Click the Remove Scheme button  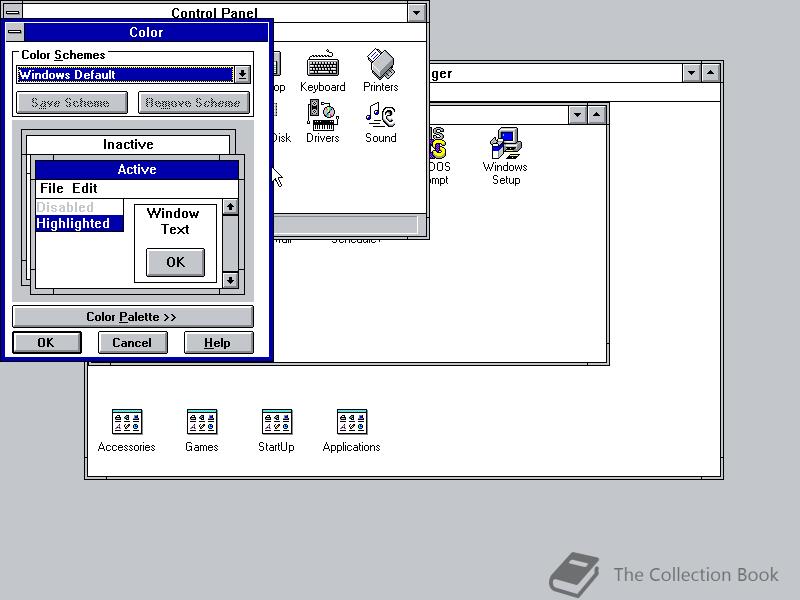(x=193, y=103)
